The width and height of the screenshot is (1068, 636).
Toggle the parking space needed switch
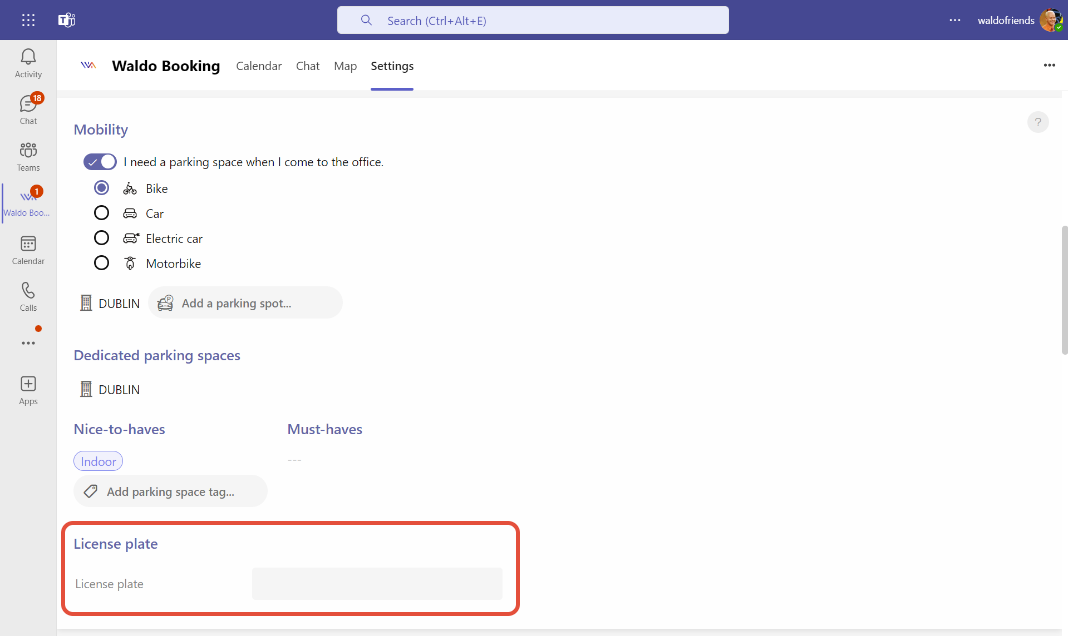click(100, 162)
